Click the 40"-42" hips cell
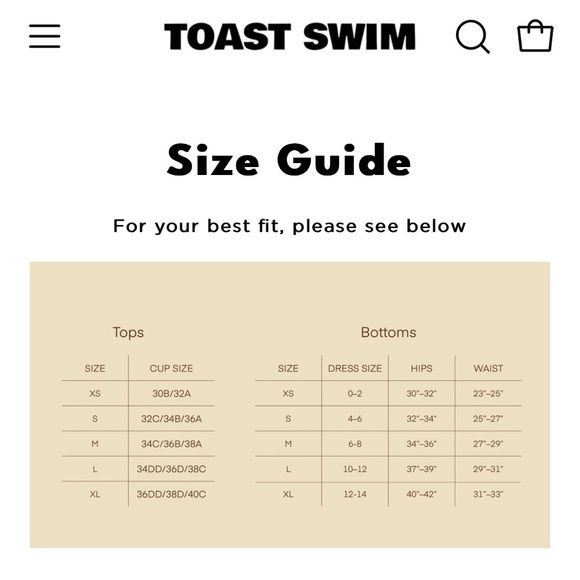This screenshot has height=580, width=580. pyautogui.click(x=421, y=494)
